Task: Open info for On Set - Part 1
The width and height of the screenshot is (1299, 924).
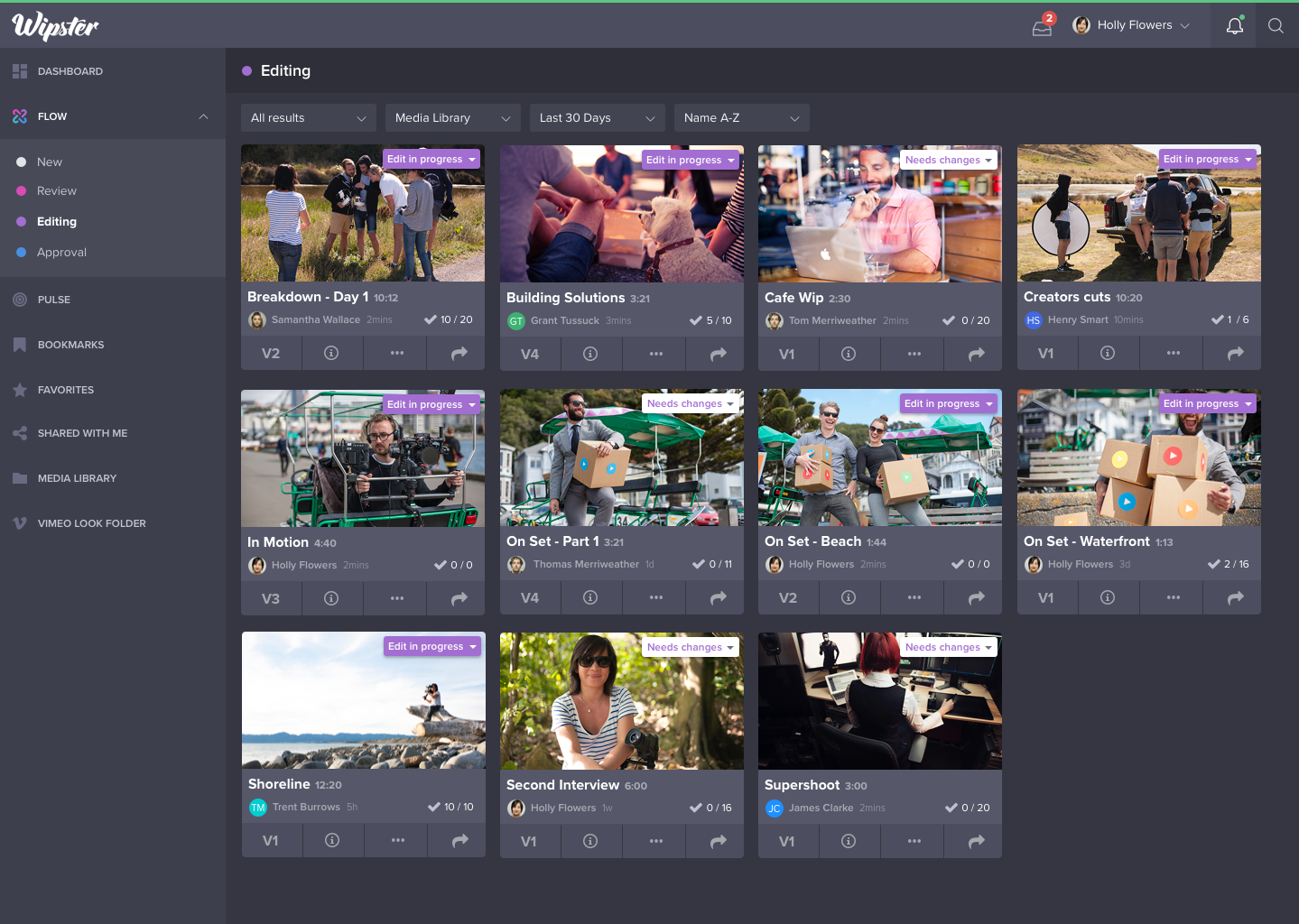Action: click(590, 597)
